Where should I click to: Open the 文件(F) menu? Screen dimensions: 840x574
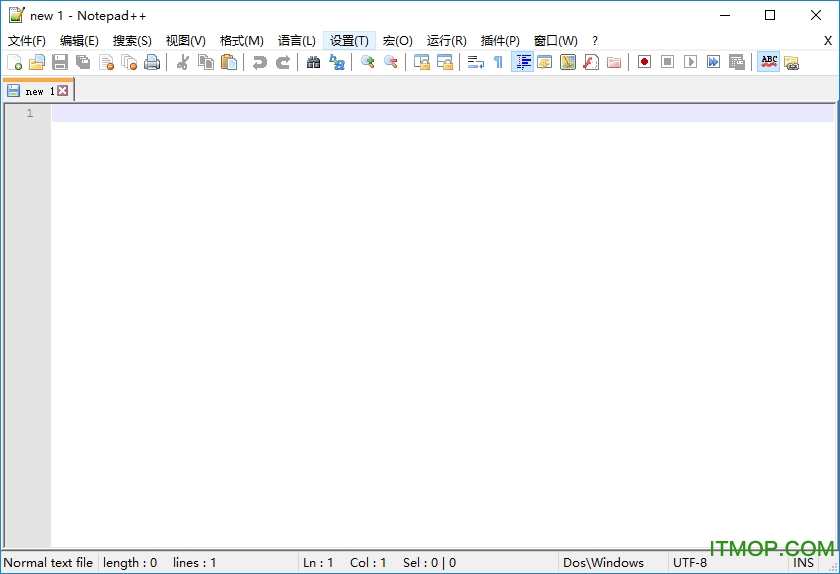tap(26, 41)
